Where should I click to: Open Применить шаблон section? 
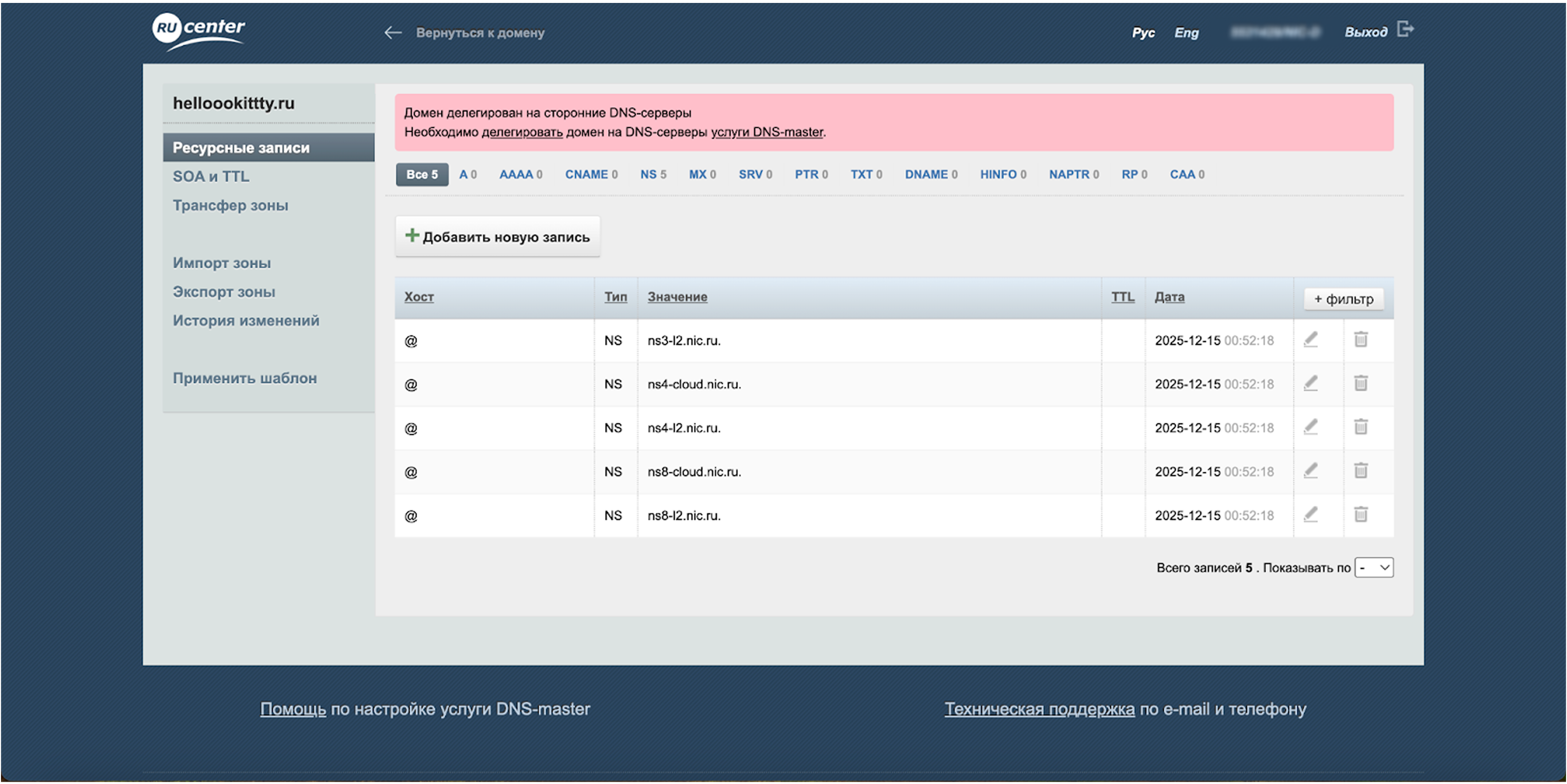(245, 378)
